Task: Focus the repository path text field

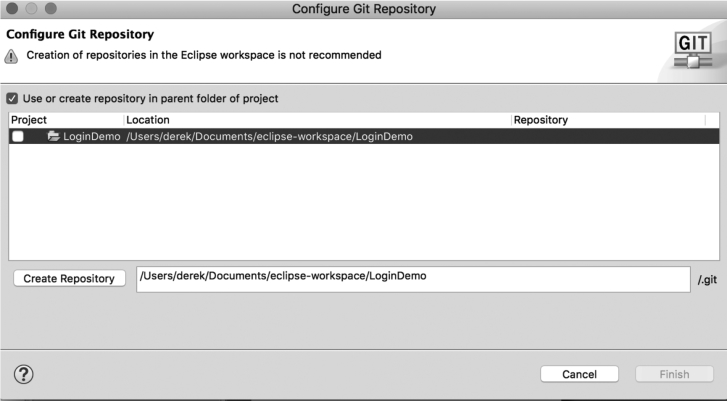Action: point(412,278)
